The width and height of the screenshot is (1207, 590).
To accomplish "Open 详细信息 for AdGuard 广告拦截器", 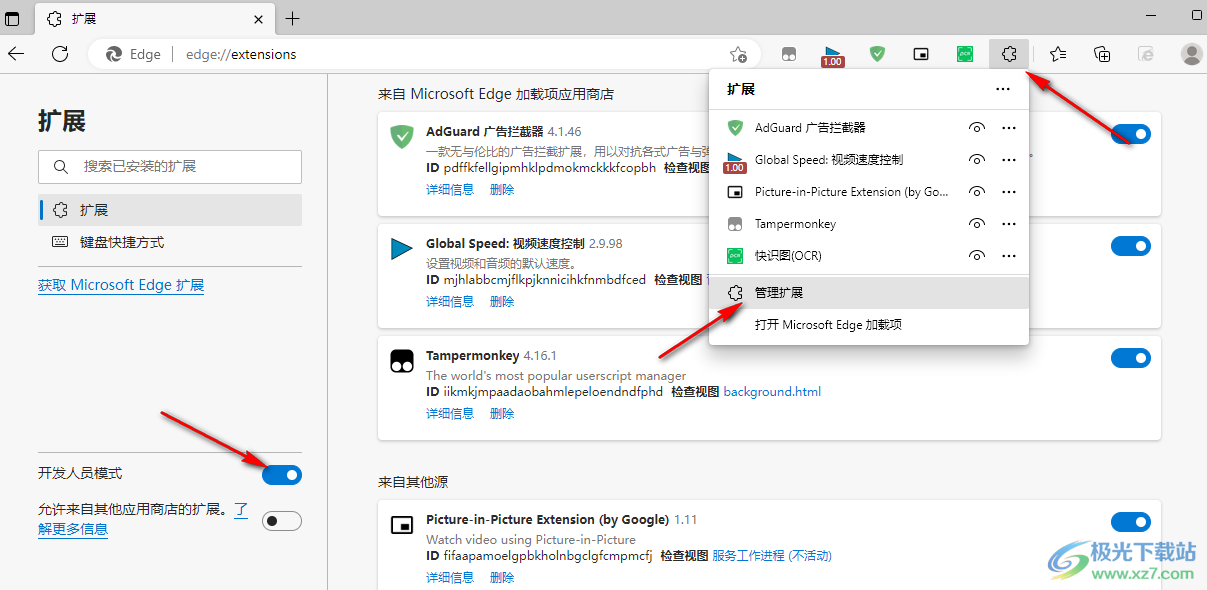I will coord(450,189).
